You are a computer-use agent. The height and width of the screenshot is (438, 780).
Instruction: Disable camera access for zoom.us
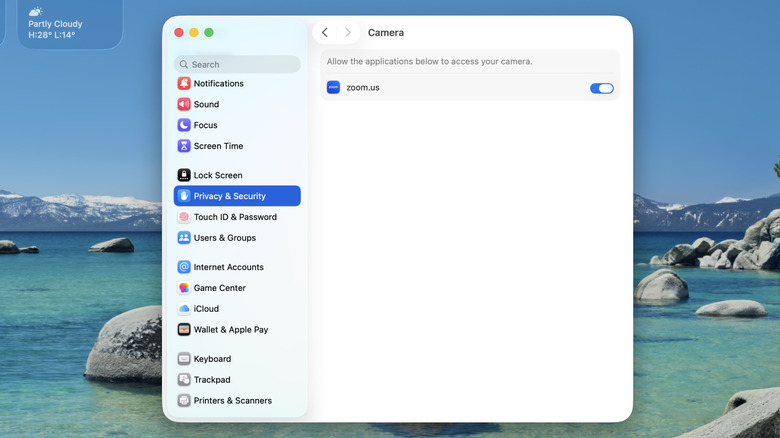(x=601, y=89)
